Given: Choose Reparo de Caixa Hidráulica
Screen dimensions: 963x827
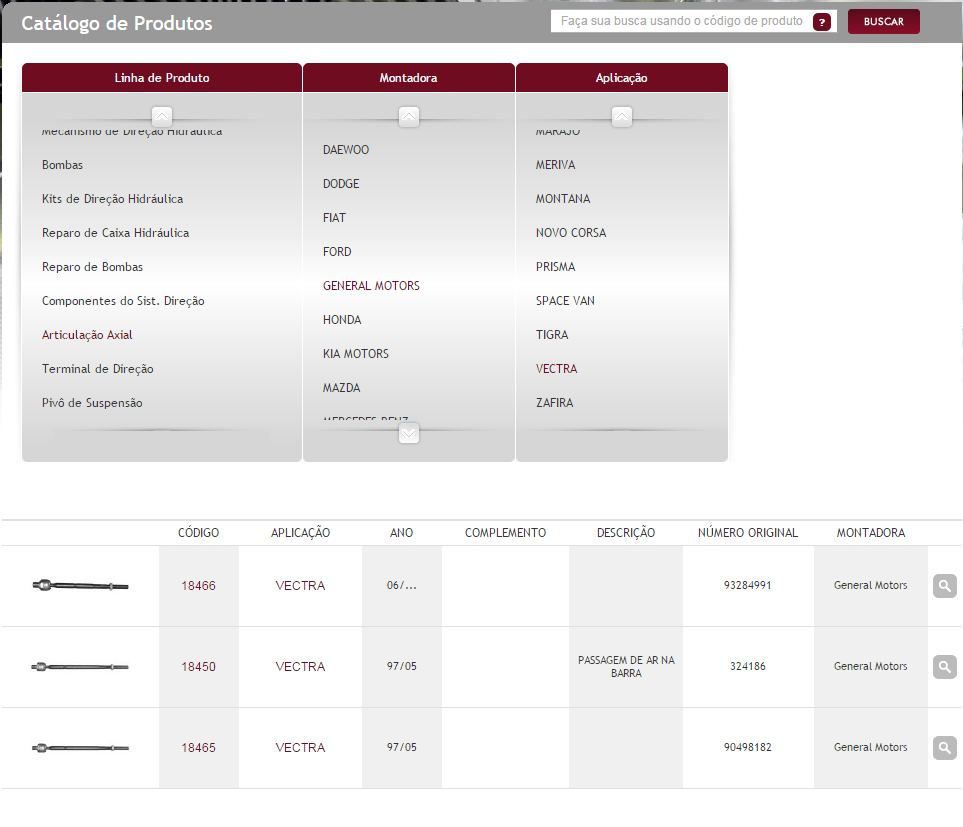Looking at the screenshot, I should point(115,233).
